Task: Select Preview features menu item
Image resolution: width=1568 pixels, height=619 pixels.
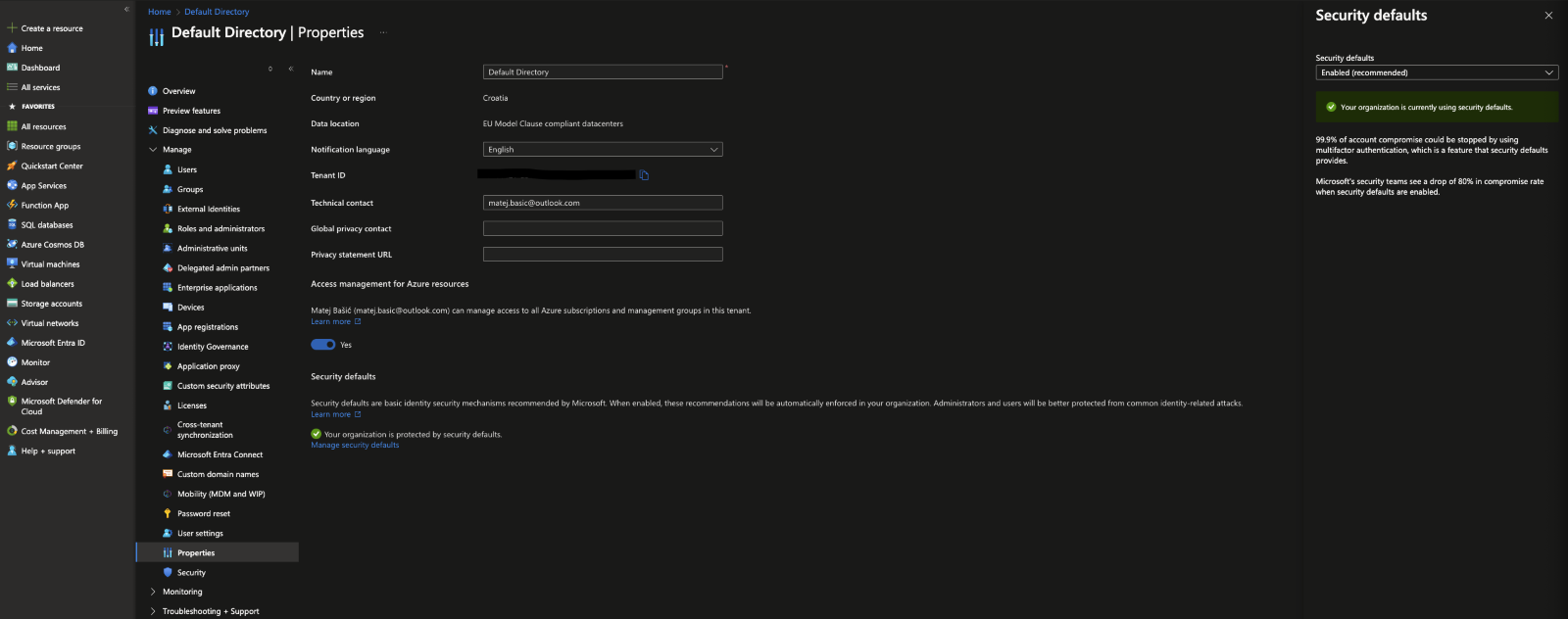Action: (x=191, y=111)
